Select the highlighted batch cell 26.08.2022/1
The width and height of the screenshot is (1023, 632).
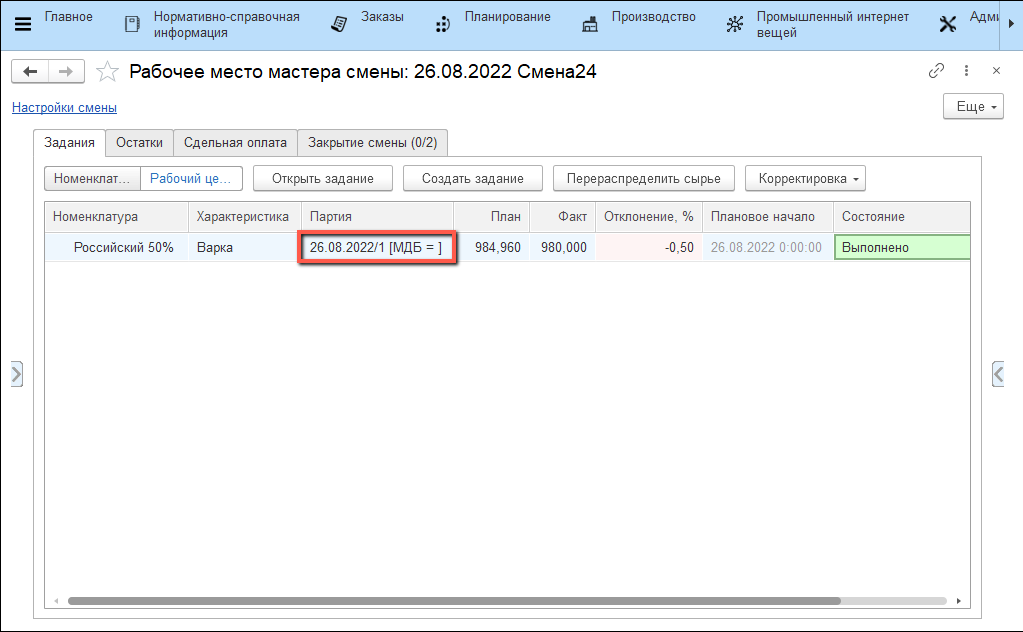tap(377, 247)
